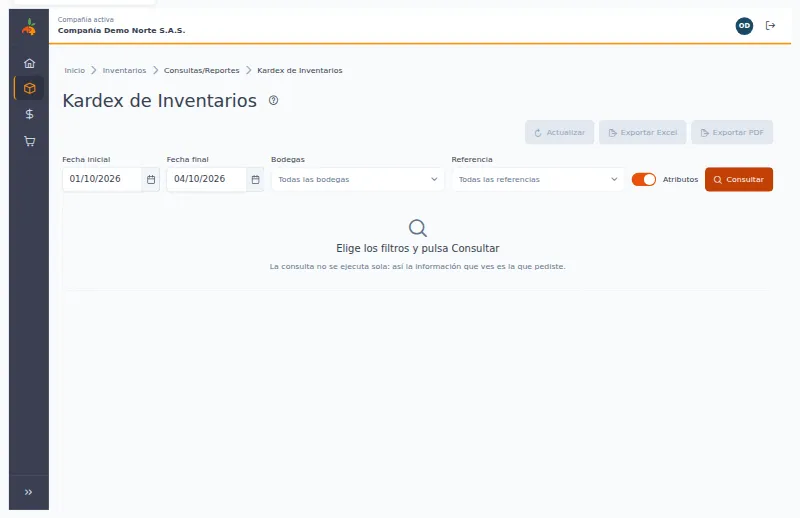
Task: Open calendar picker for Fecha inicial
Action: (x=151, y=180)
